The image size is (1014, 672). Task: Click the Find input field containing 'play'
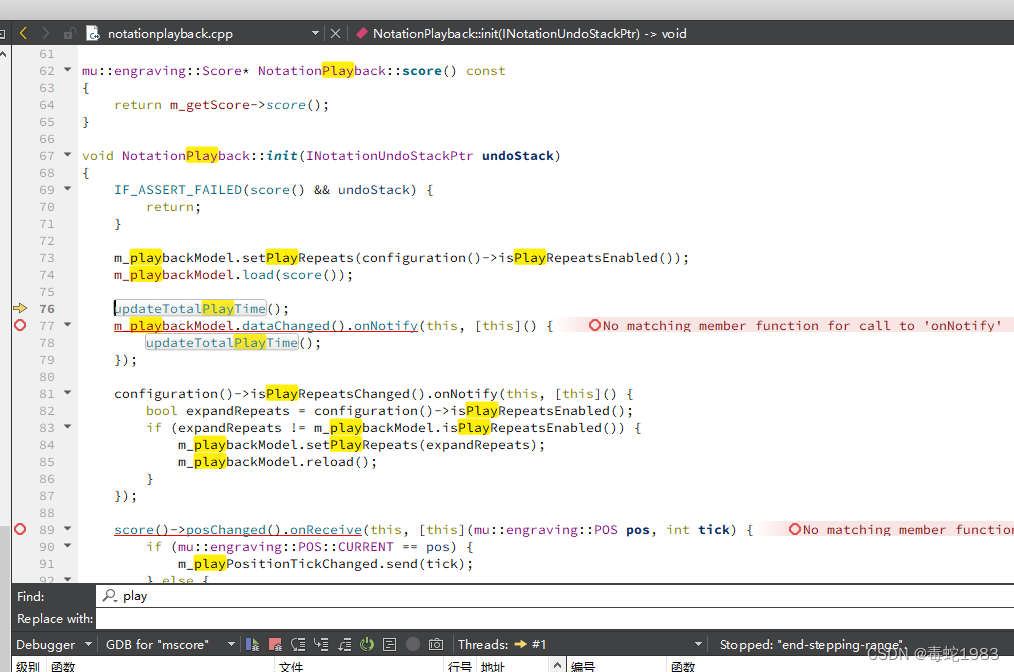pyautogui.click(x=555, y=596)
